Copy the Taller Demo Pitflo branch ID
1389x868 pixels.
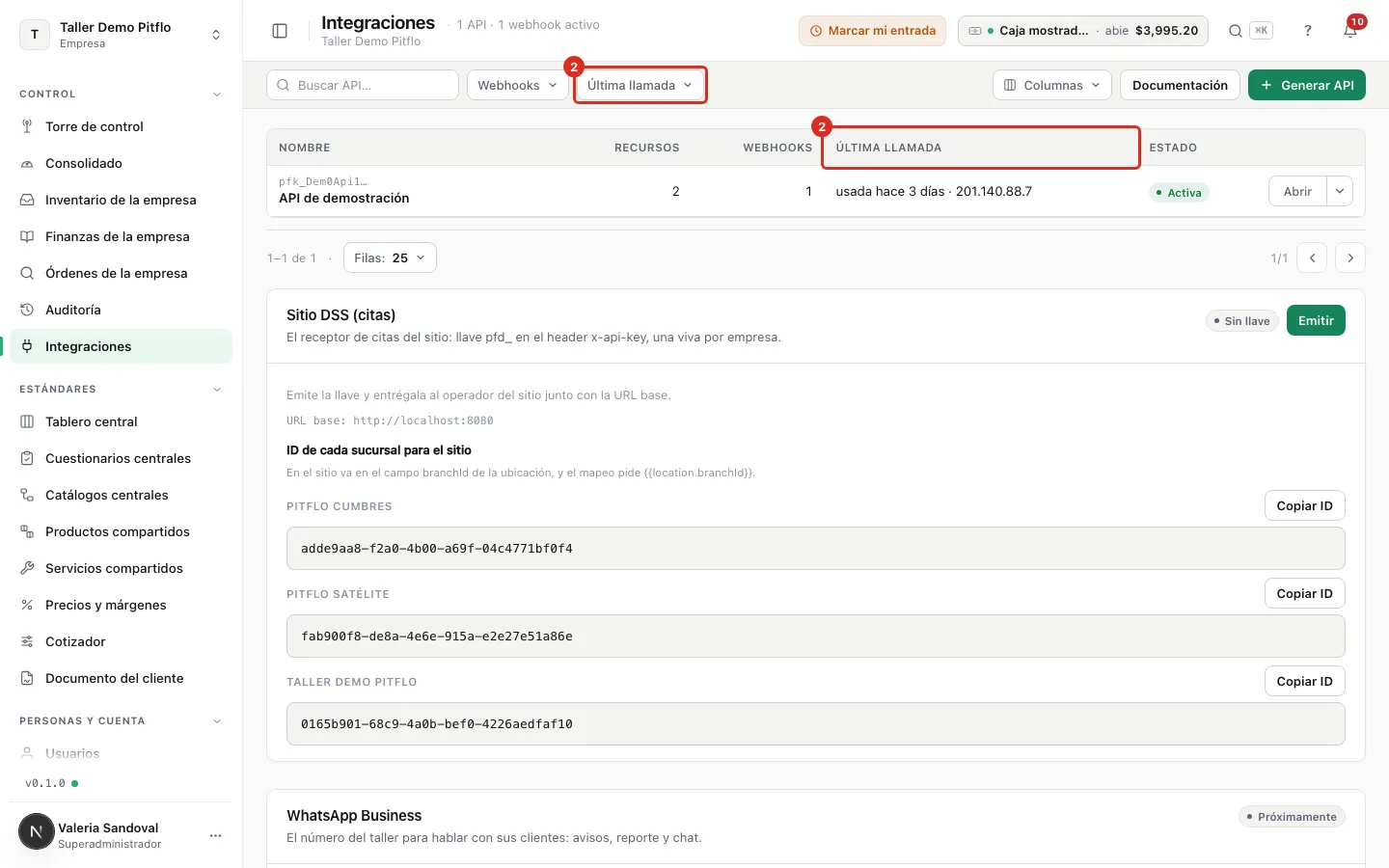click(x=1304, y=681)
